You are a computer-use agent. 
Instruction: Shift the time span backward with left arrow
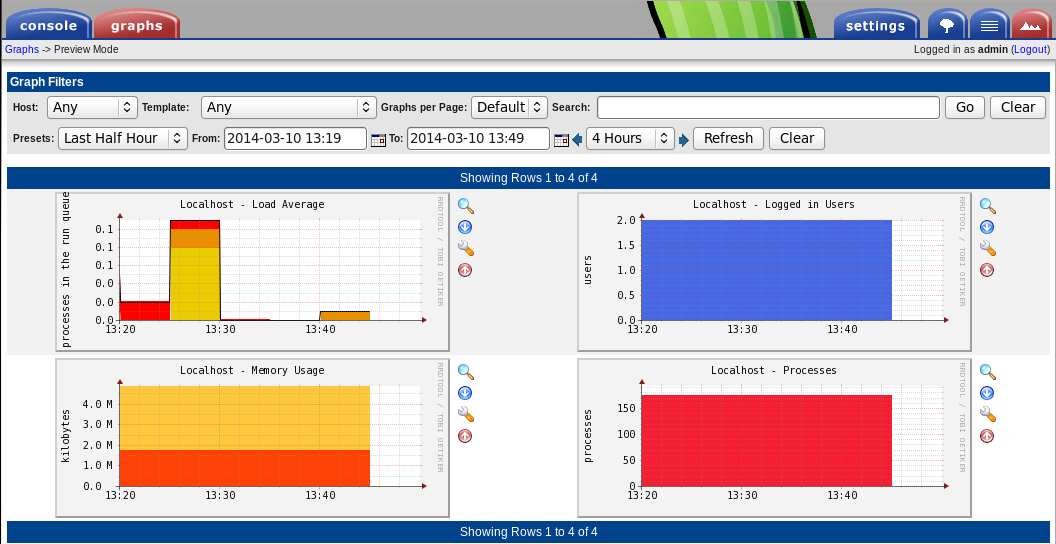[x=577, y=140]
